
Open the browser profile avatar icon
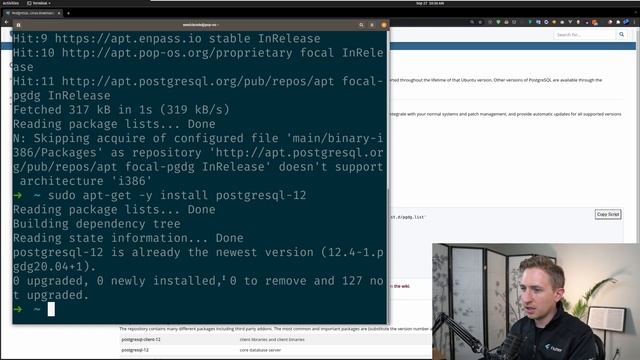coord(626,22)
